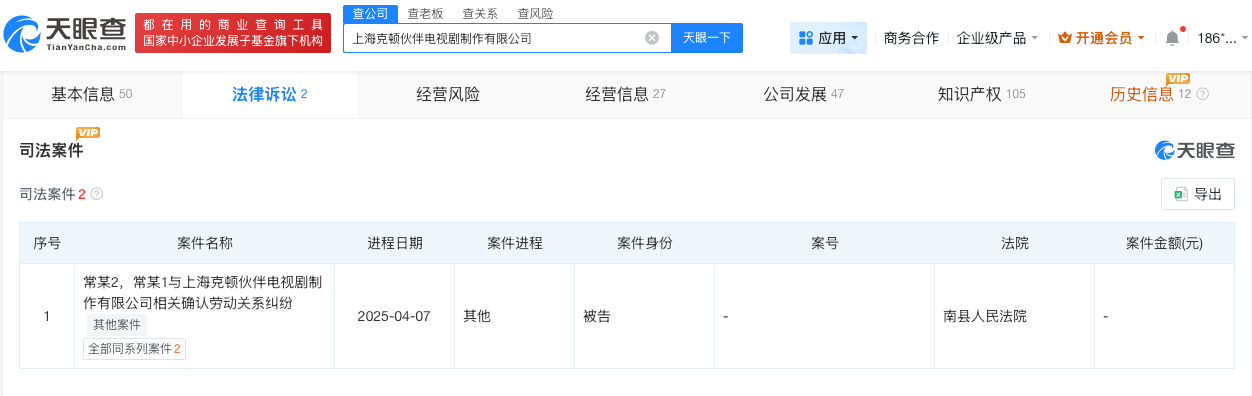Image resolution: width=1252 pixels, height=396 pixels.
Task: Open the 应用 dropdown menu
Action: [x=828, y=38]
